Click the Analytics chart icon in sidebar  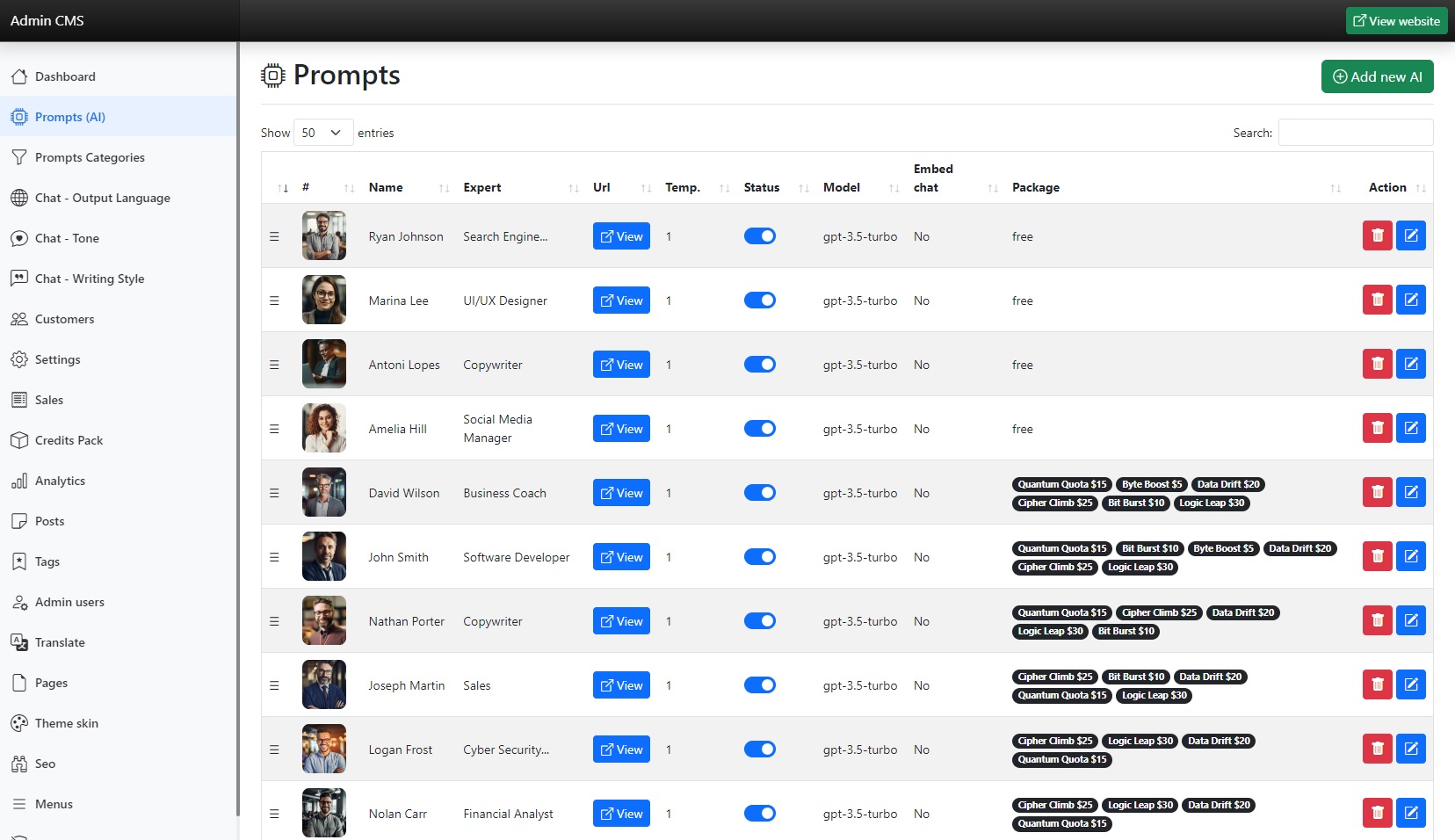coord(19,481)
